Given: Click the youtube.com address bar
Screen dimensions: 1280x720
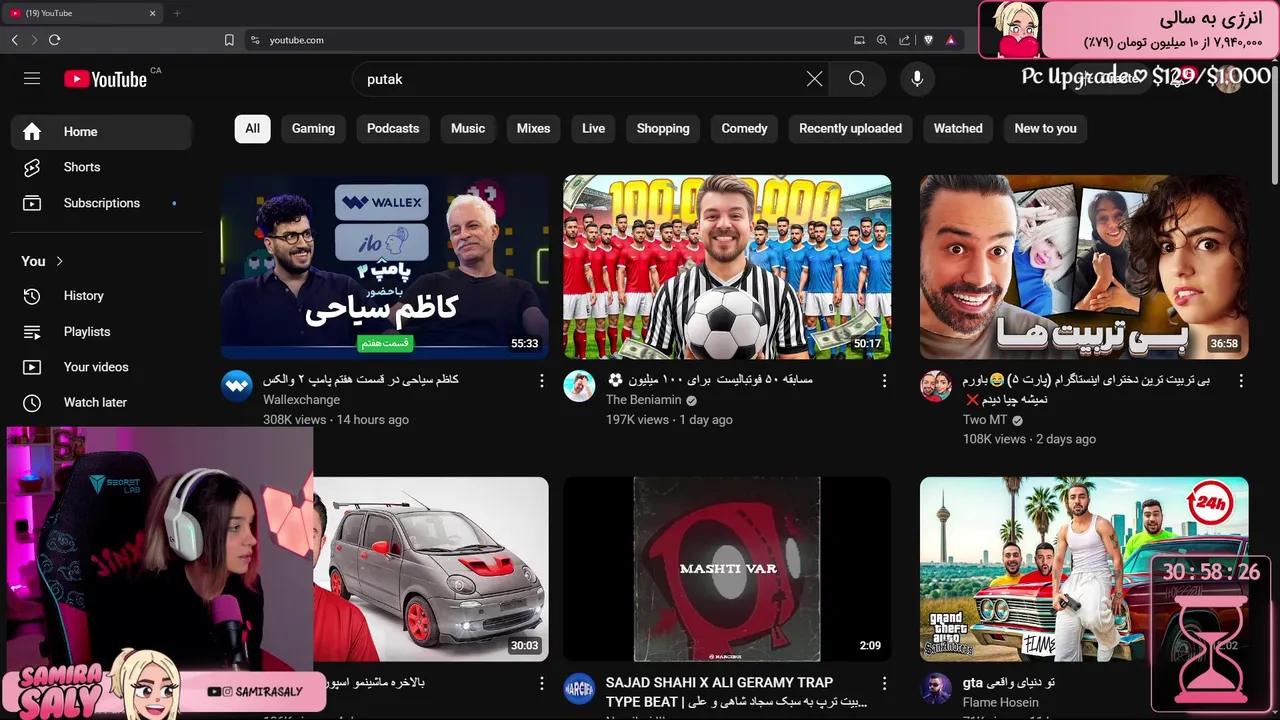Looking at the screenshot, I should [x=550, y=40].
